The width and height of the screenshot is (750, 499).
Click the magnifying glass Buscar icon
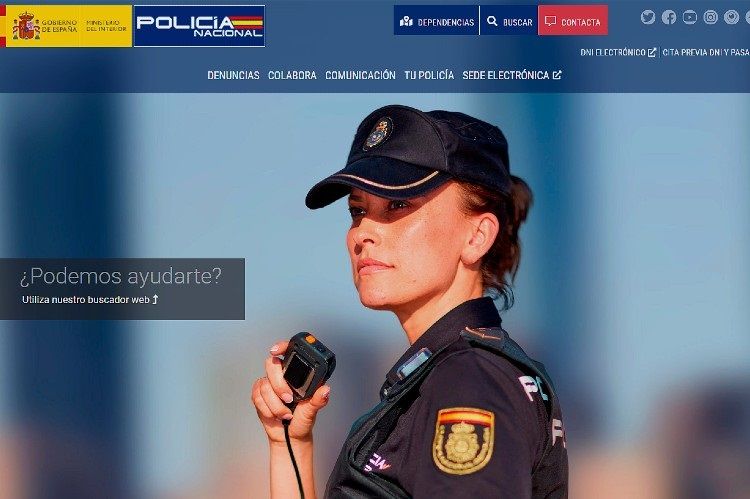tap(492, 21)
